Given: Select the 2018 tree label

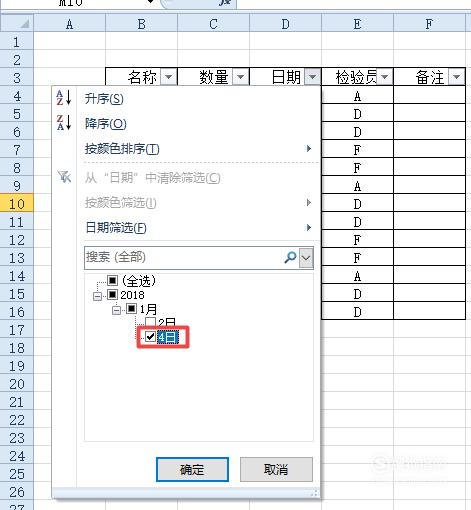Looking at the screenshot, I should 132,295.
